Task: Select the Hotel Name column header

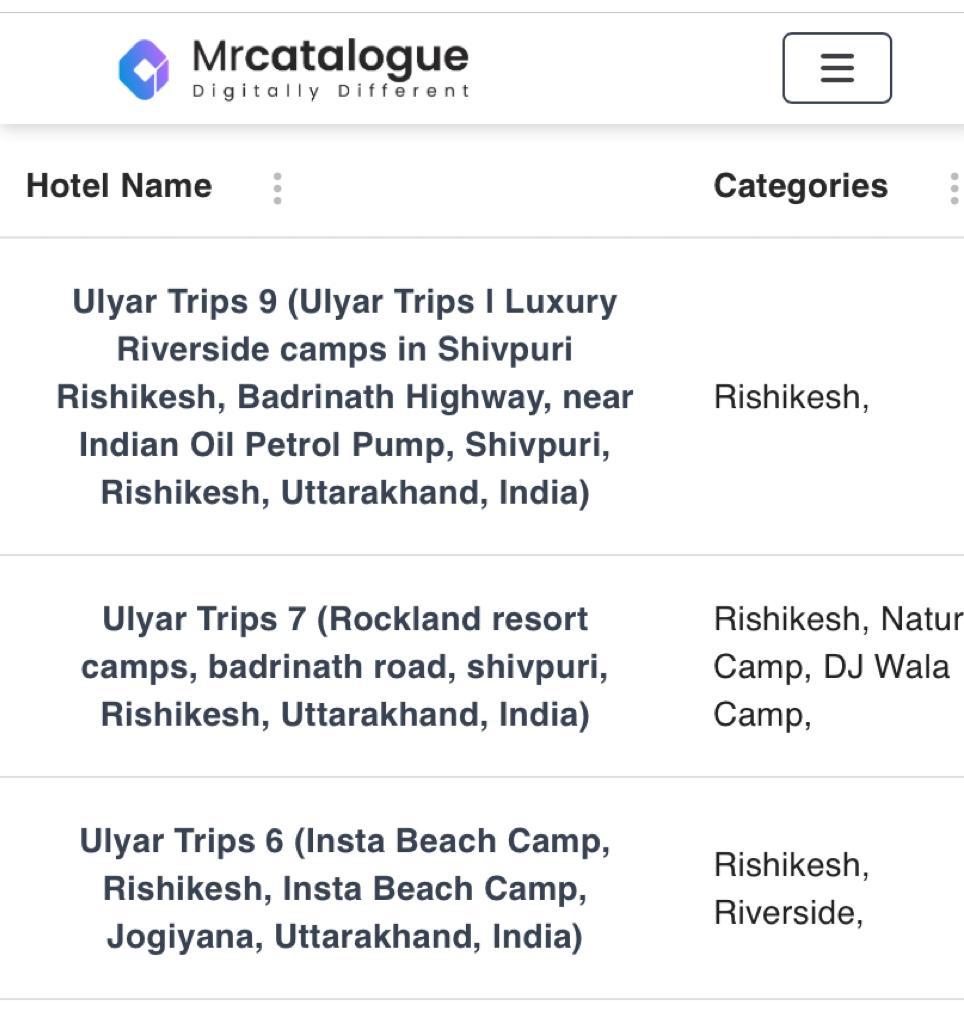Action: point(118,186)
